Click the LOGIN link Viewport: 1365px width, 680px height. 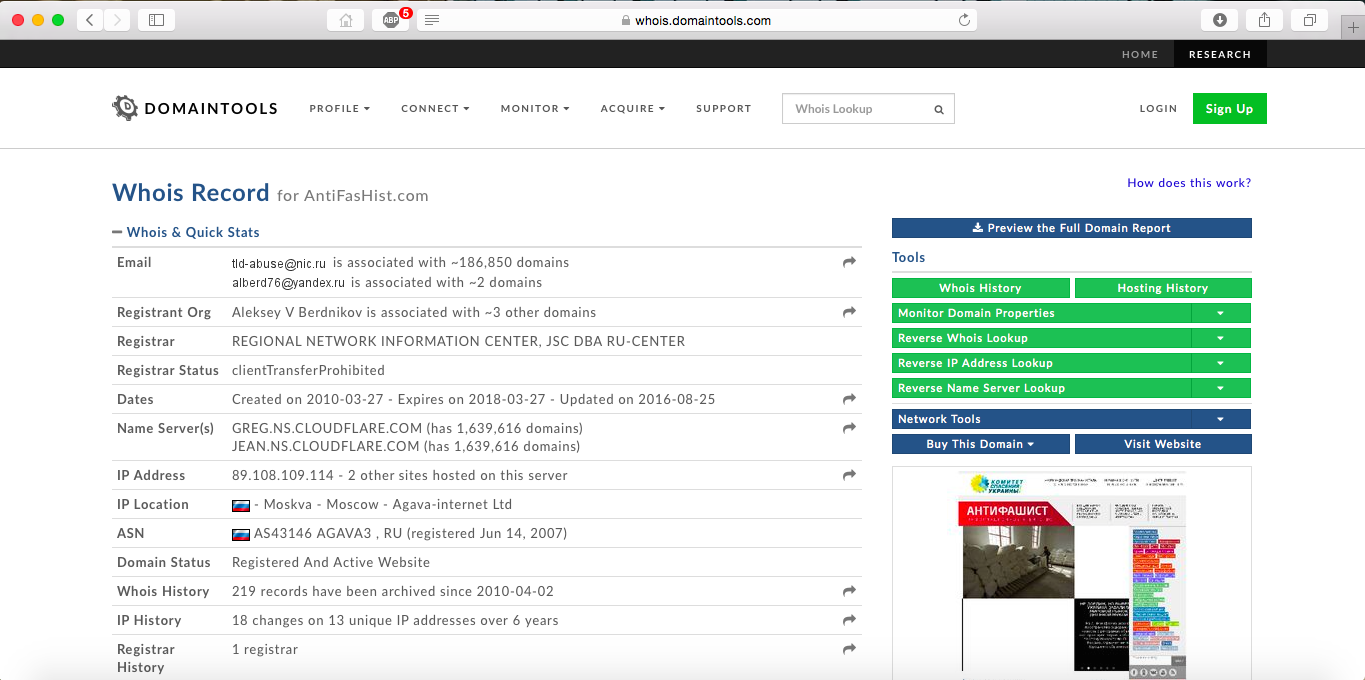[x=1158, y=108]
